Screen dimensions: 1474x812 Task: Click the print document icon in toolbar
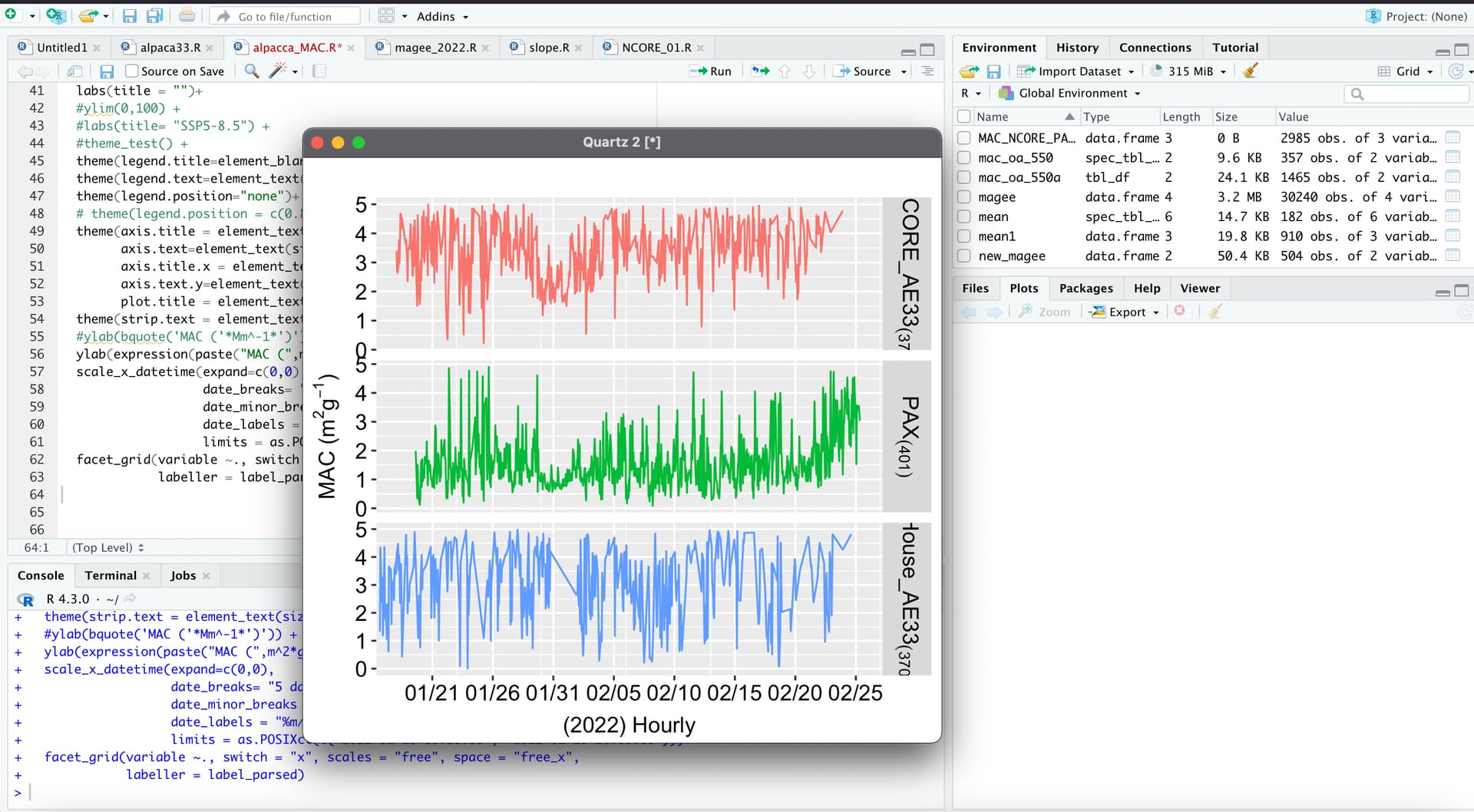tap(187, 16)
